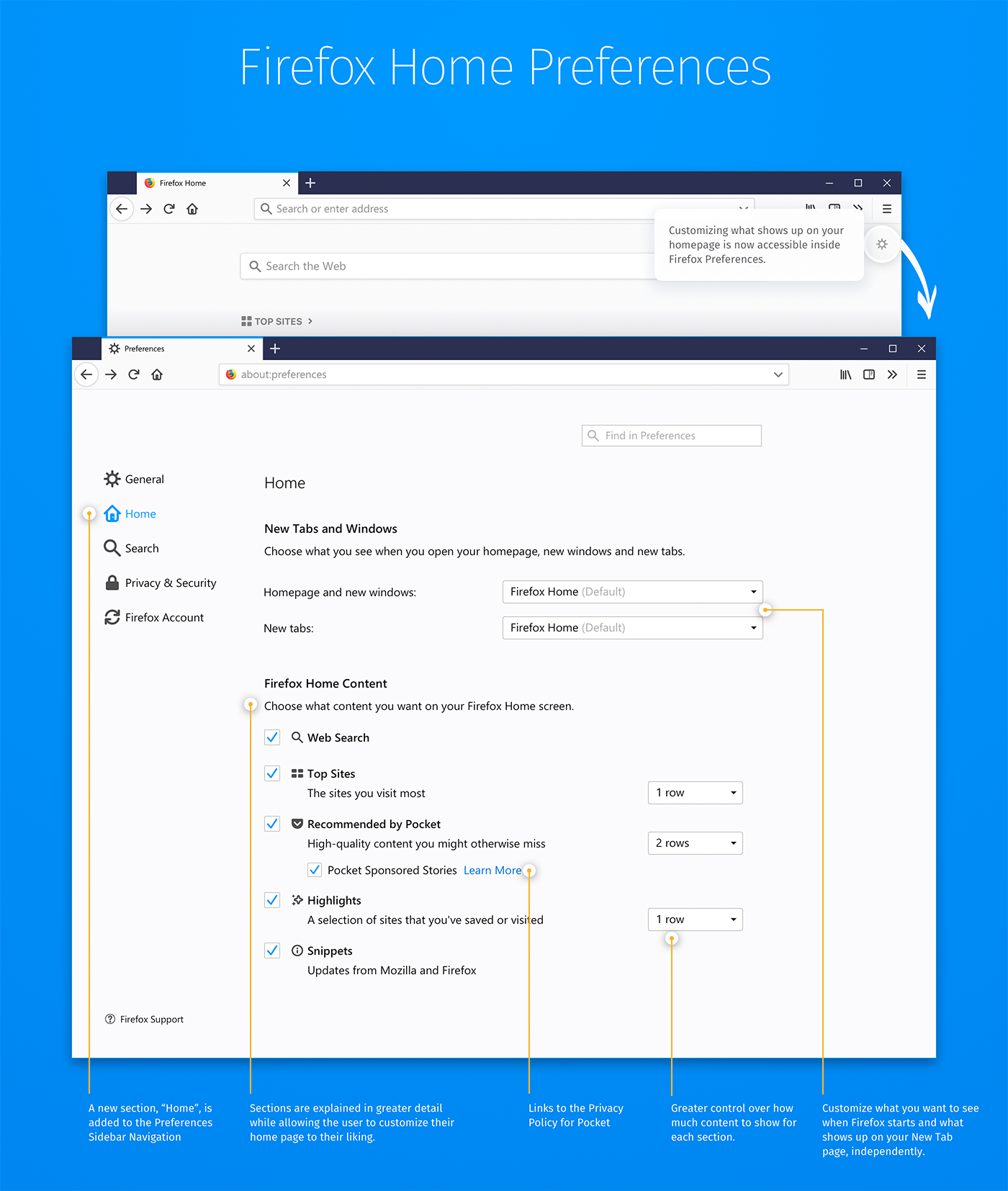Viewport: 1008px width, 1191px height.
Task: Maximize the Preferences window
Action: 893,349
